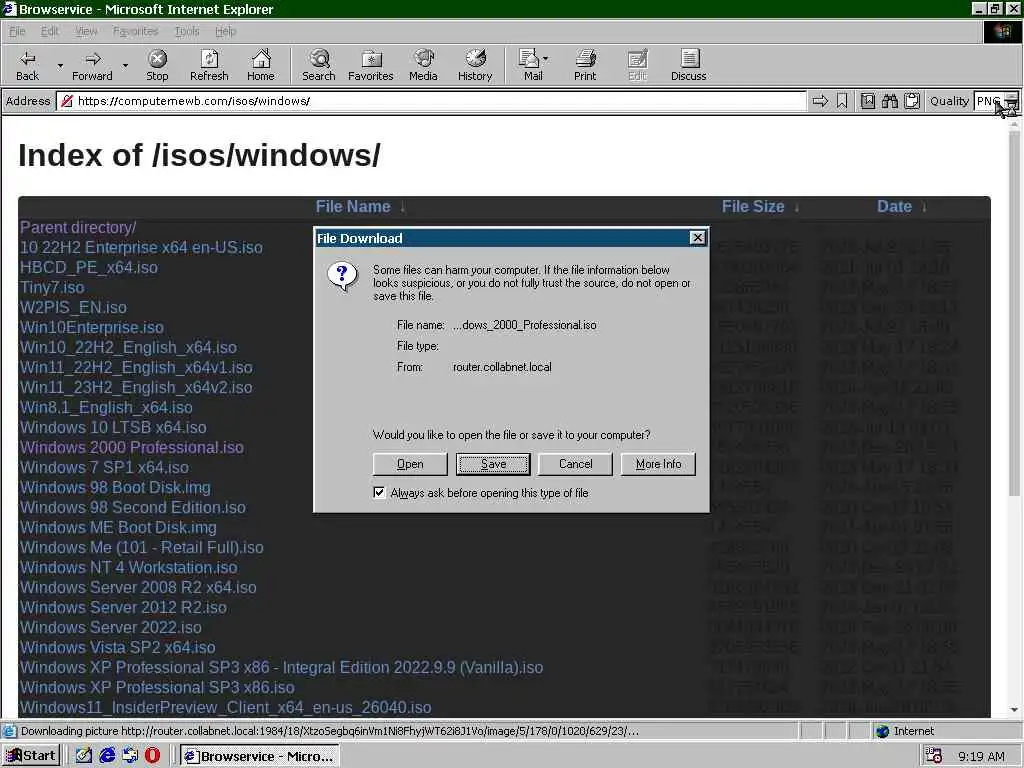1024x768 pixels.
Task: Open Windows 7 SP1 x64.iso link
Action: 104,468
